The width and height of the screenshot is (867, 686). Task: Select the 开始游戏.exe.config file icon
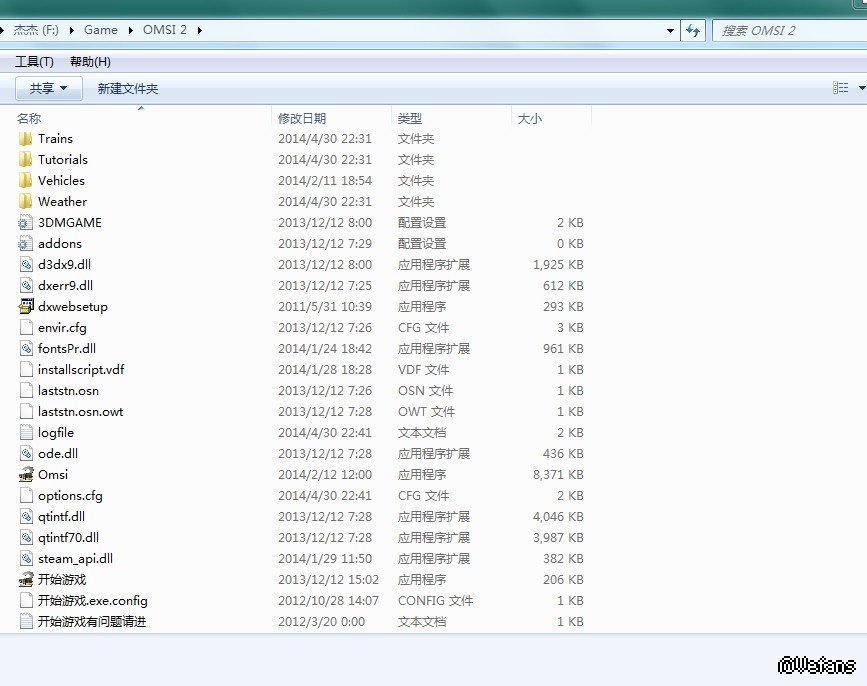coord(26,601)
